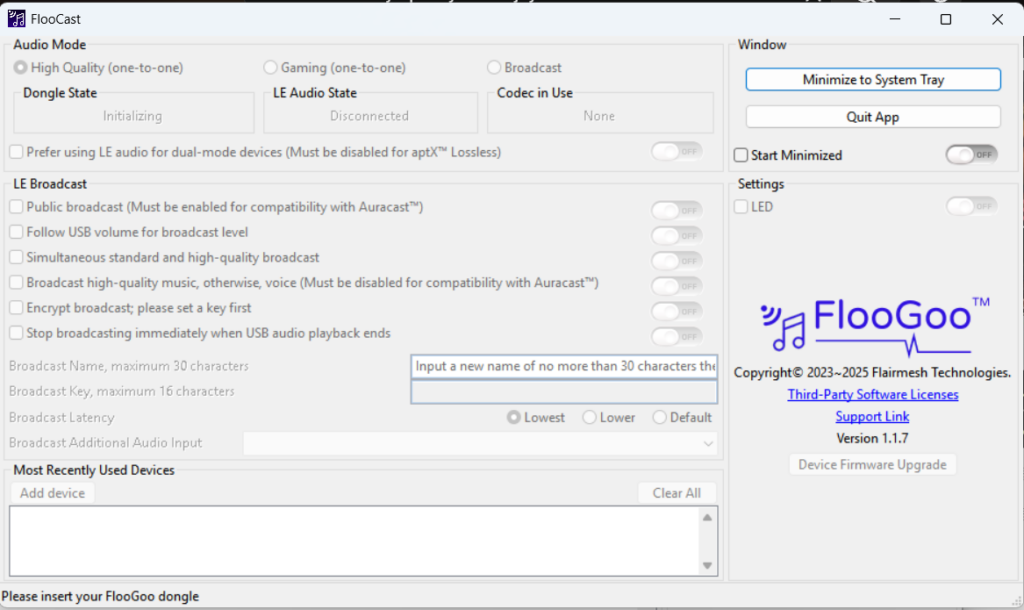Click the Clear All button

pos(677,493)
